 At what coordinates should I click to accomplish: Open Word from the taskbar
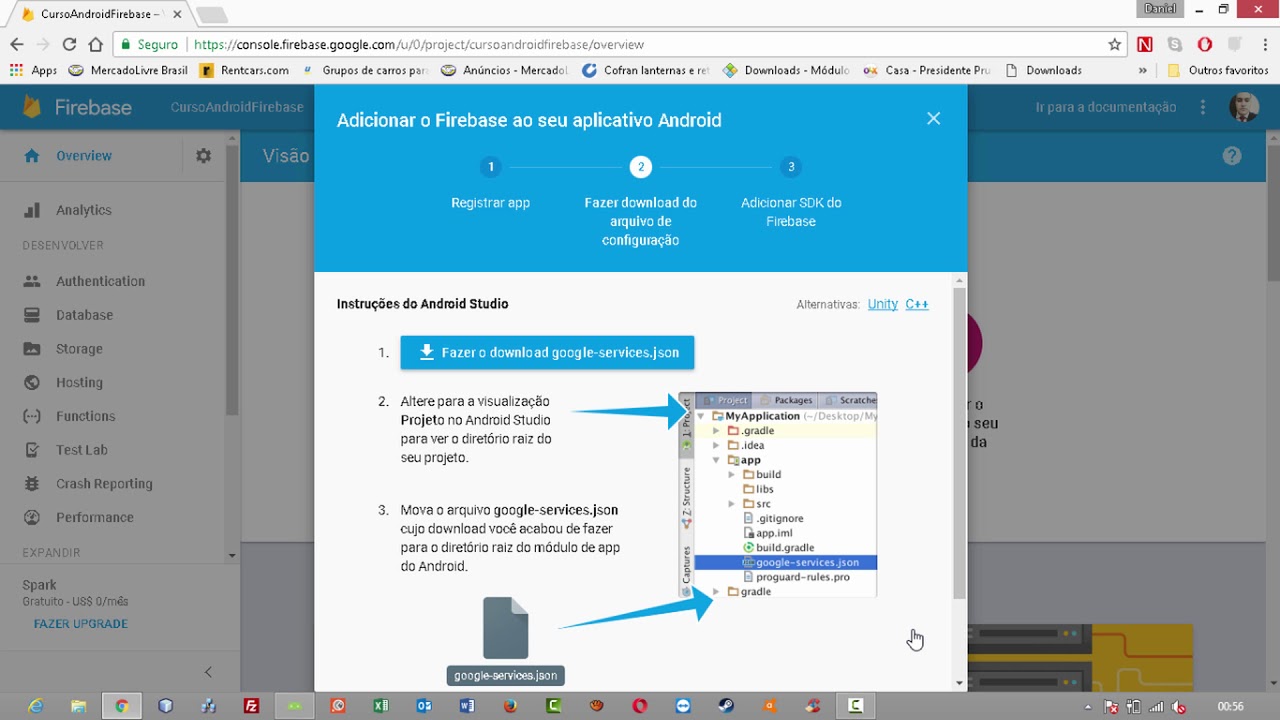(x=467, y=705)
